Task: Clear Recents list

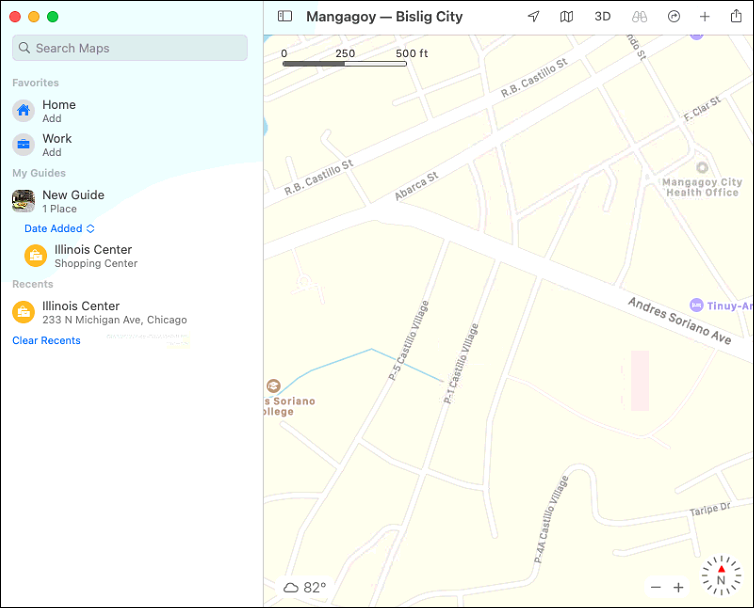Action: pyautogui.click(x=46, y=341)
